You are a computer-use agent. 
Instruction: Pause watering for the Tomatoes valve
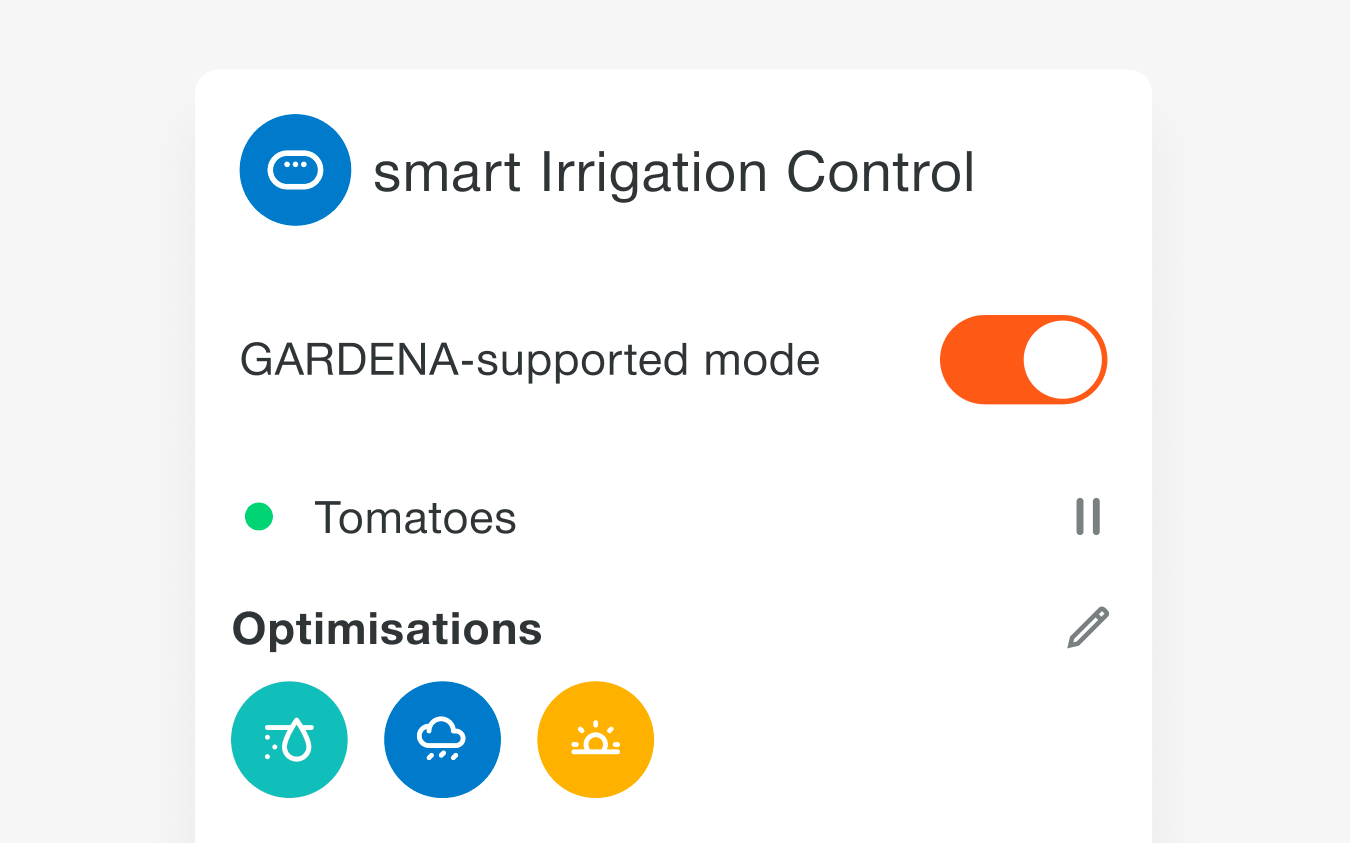point(1088,517)
